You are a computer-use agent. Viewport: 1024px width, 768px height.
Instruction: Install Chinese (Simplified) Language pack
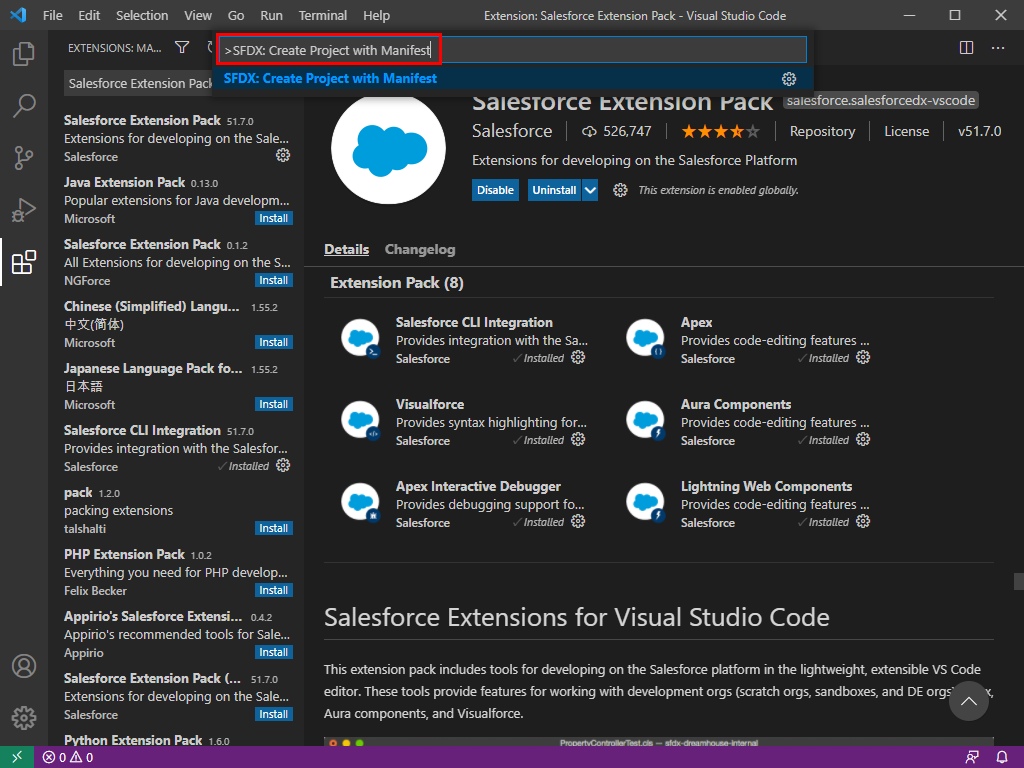274,342
